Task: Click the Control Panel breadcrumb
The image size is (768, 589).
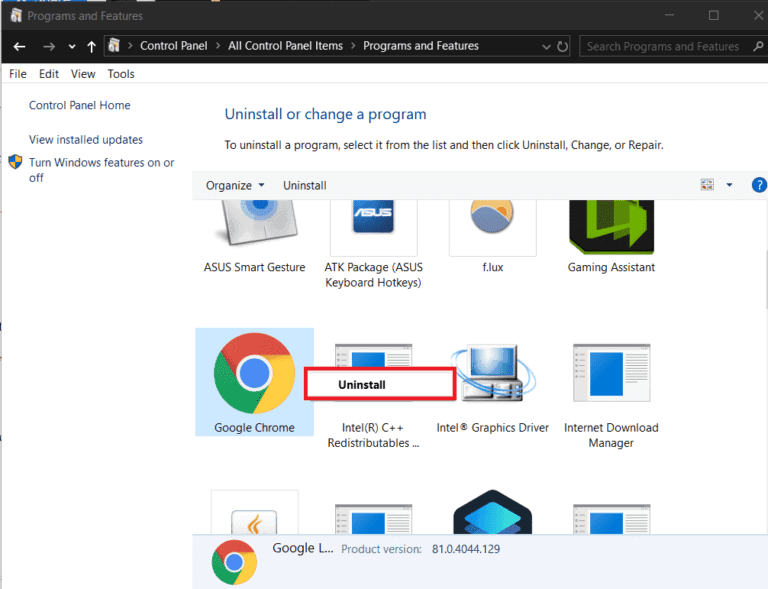Action: [x=173, y=46]
